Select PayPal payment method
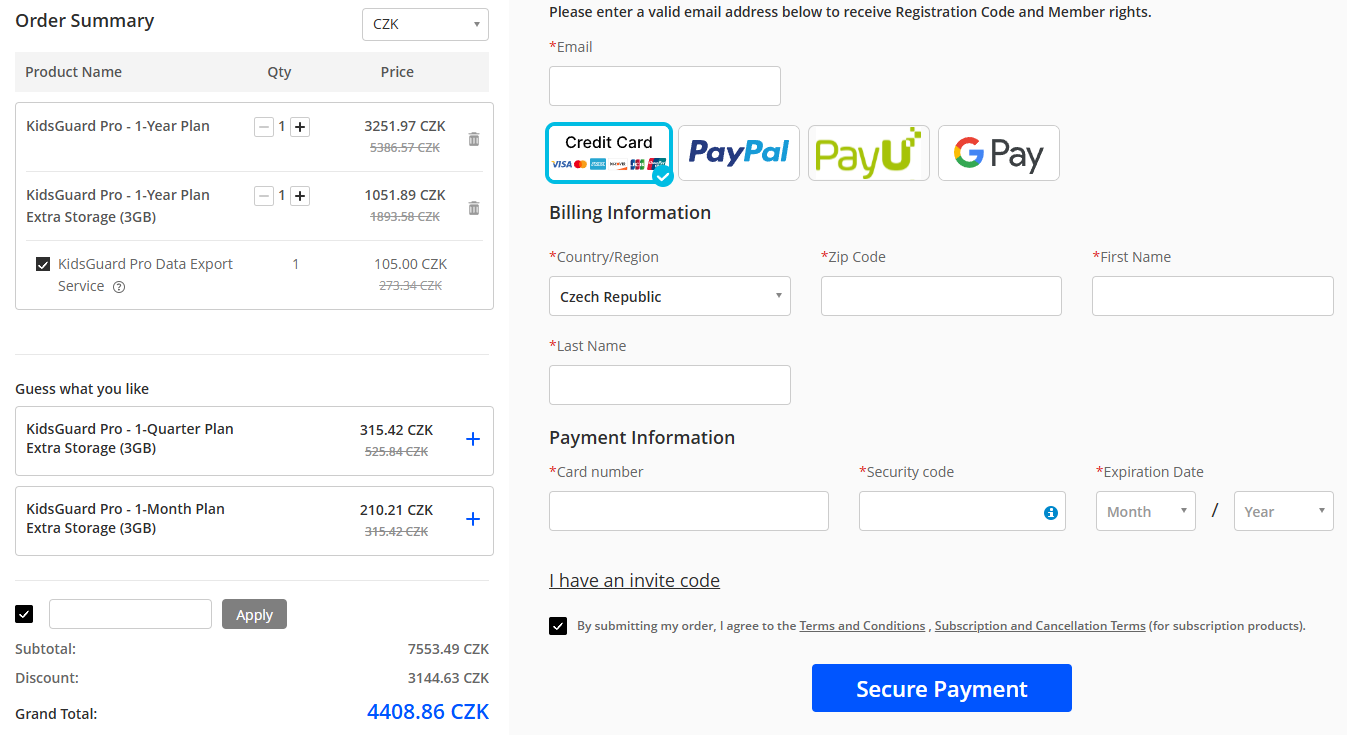Image resolution: width=1347 pixels, height=735 pixels. [739, 153]
